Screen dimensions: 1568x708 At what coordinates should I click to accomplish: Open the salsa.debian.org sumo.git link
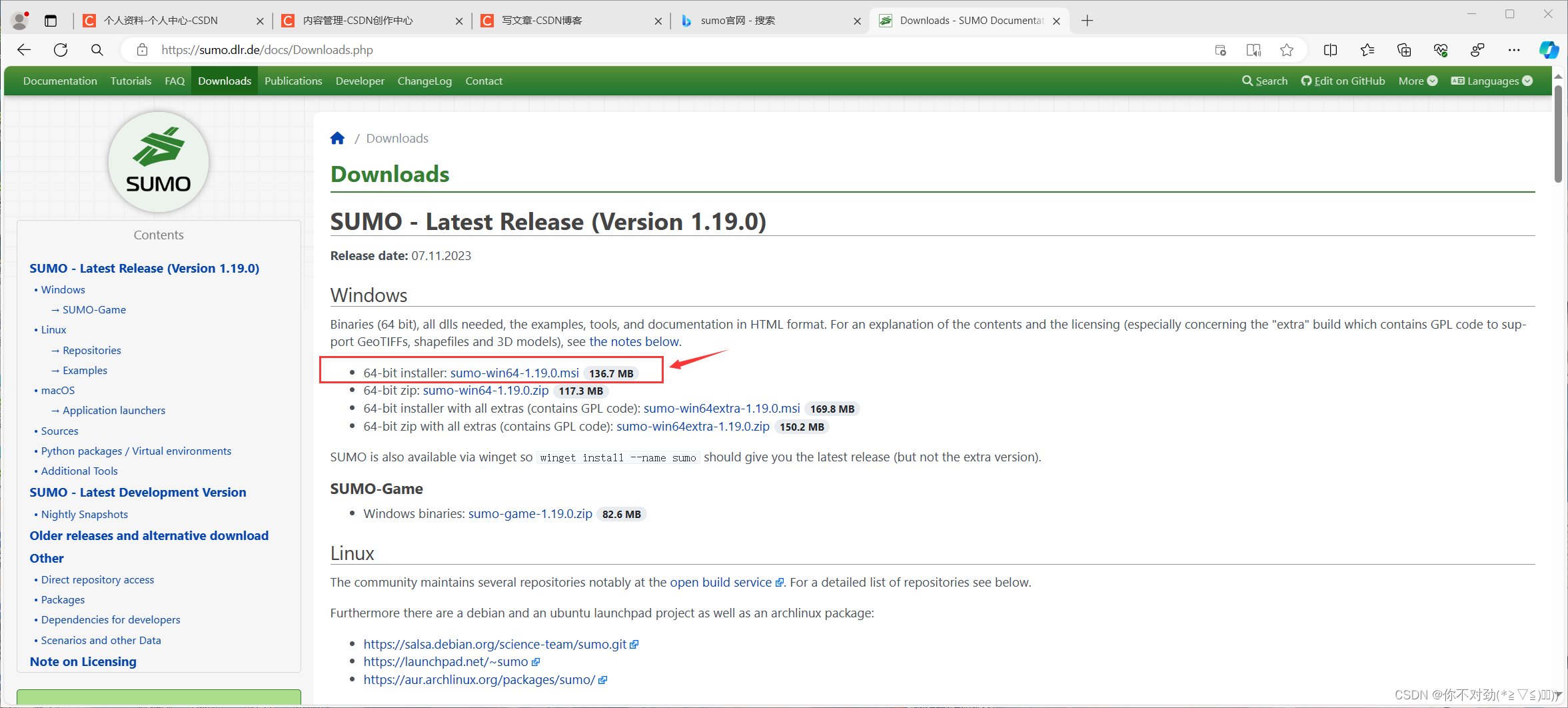(x=500, y=645)
